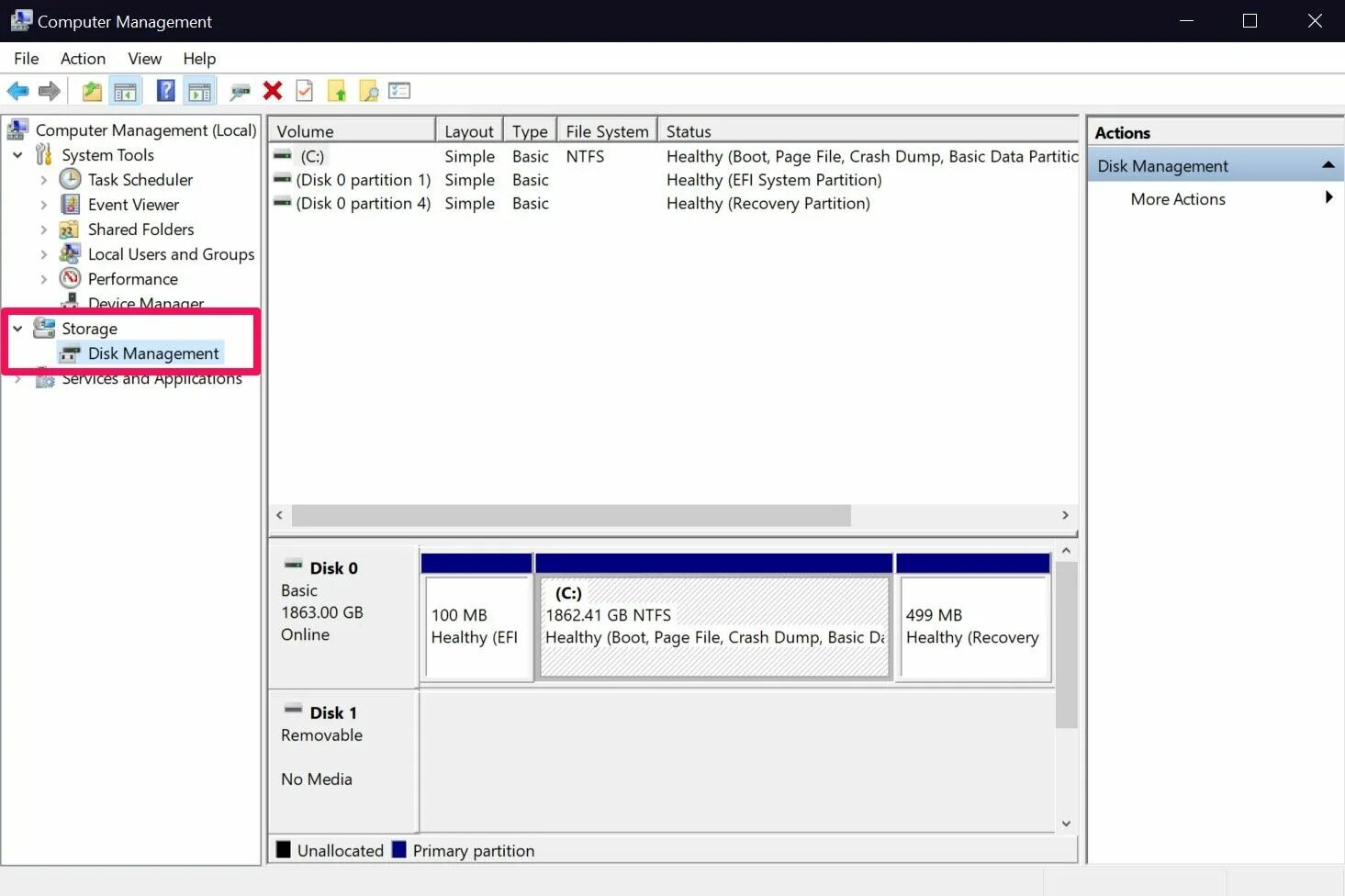Click the 'No Media' text under Disk 1
This screenshot has height=896, width=1345.
317,778
